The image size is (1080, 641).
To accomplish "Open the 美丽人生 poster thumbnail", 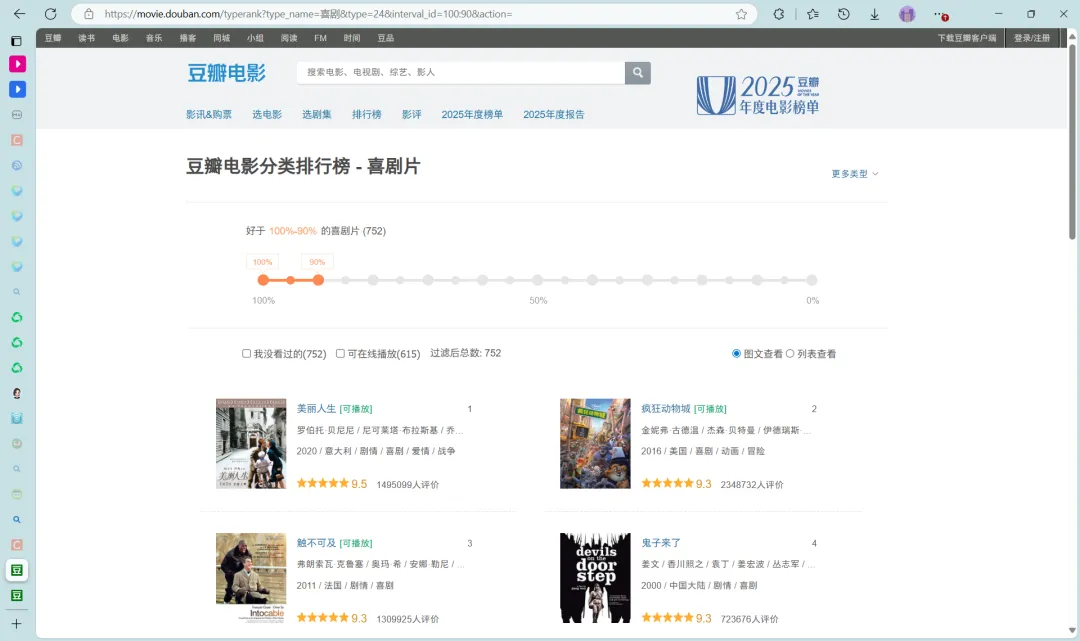I will 251,443.
